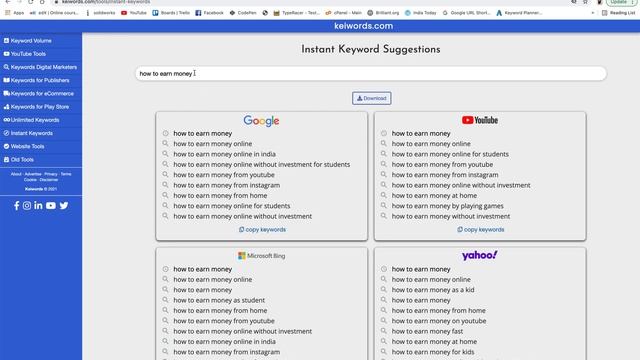Viewport: 640px width, 360px height.
Task: Select Bing 'how to earn money from instagram'
Action: click(227, 352)
